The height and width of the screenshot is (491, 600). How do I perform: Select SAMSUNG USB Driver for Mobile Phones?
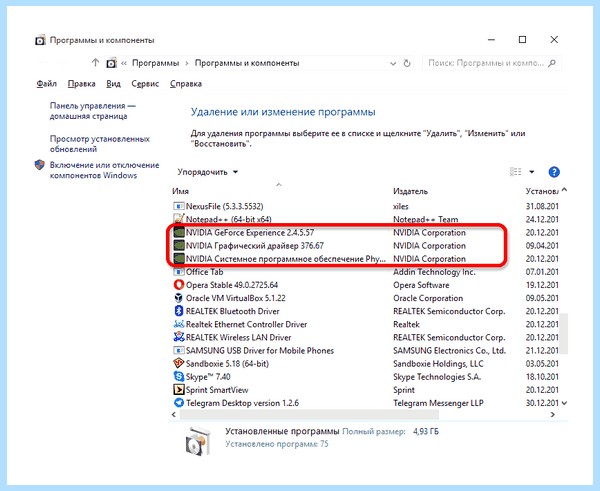coord(365,350)
